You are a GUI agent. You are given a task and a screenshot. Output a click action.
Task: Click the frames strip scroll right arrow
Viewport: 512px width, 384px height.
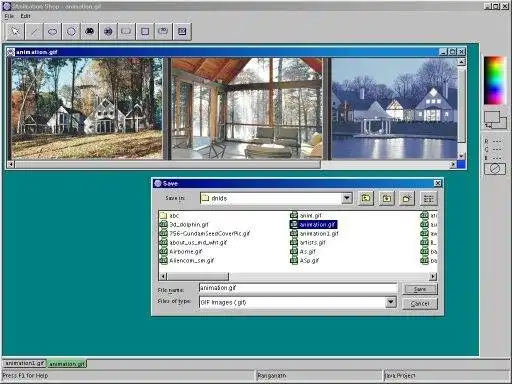pos(453,164)
